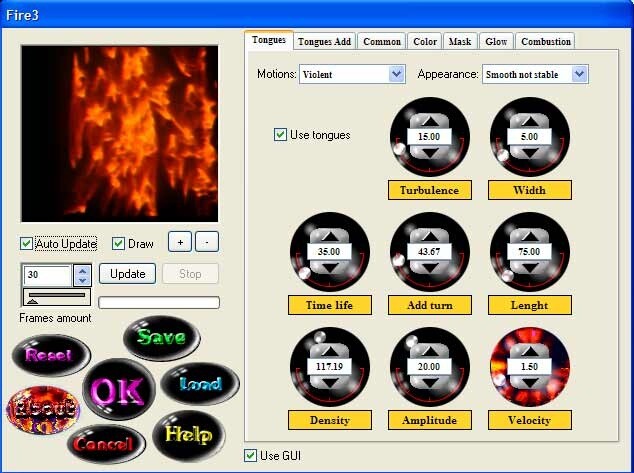This screenshot has width=634, height=473.
Task: Click the Density value field 117.19
Action: 329,367
